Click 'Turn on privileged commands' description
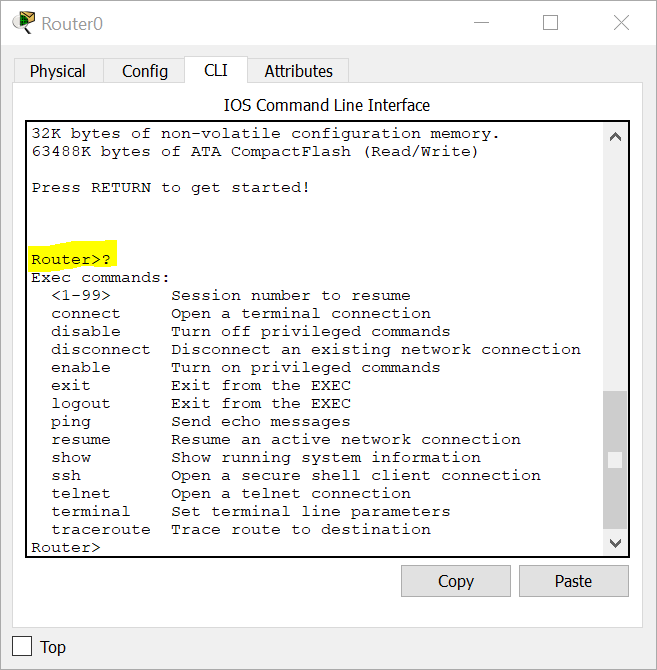 tap(305, 367)
